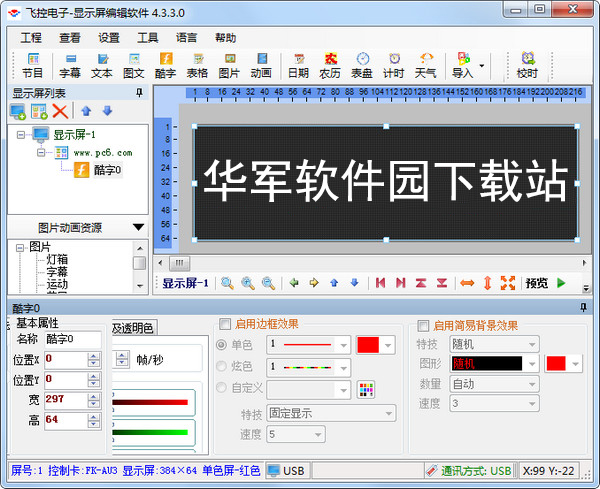Insert a 天气 weather element
The image size is (600, 489).
(x=426, y=65)
